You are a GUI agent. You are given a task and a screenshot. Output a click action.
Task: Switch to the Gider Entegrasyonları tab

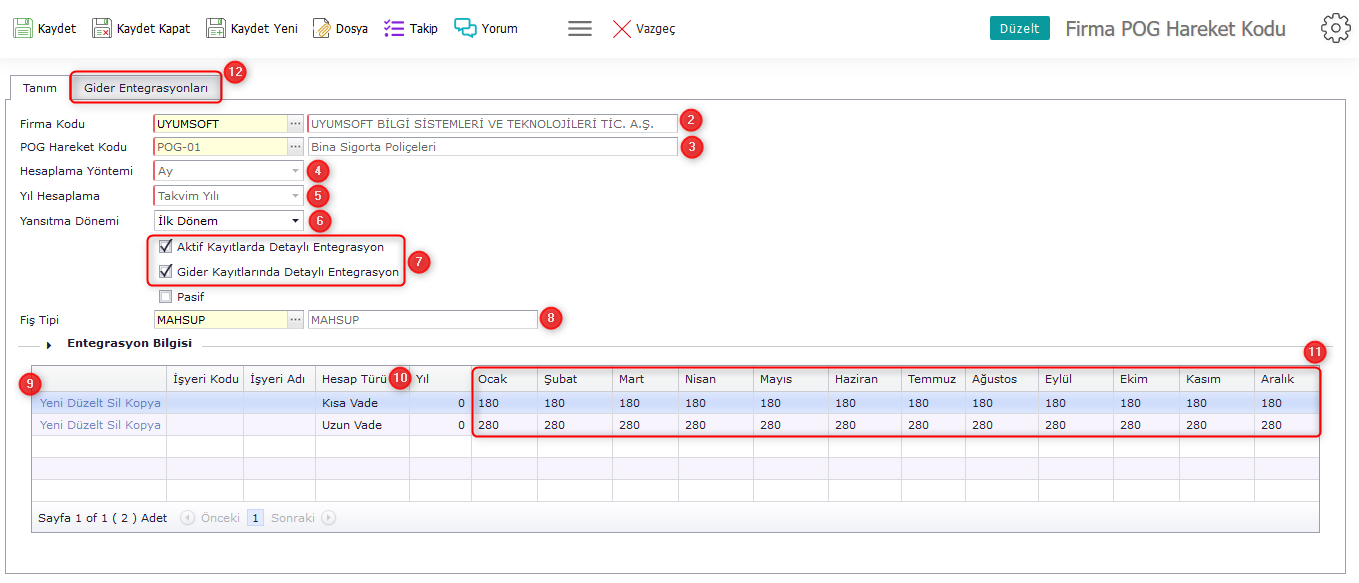(146, 88)
